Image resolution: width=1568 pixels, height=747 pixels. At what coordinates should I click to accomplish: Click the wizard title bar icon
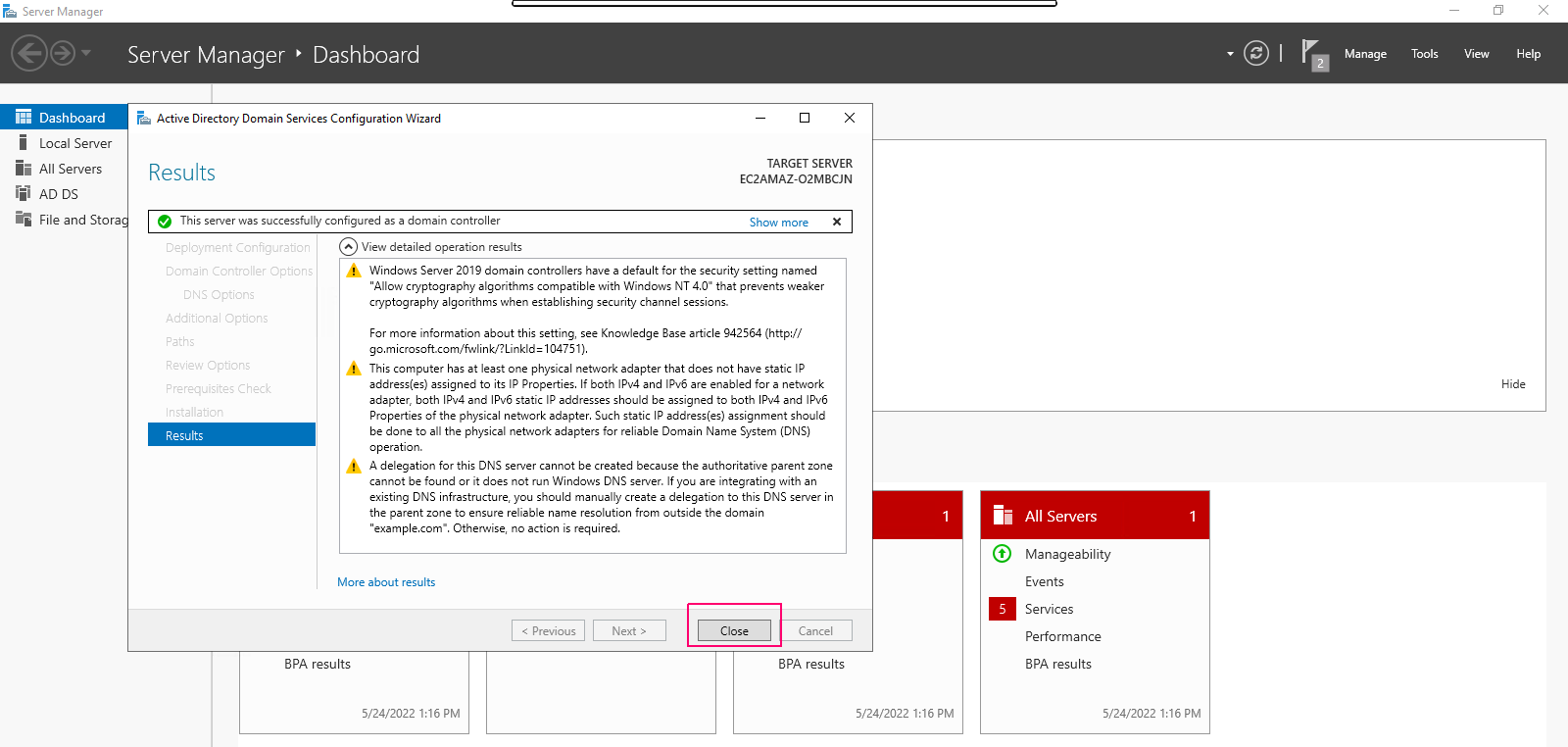point(144,118)
